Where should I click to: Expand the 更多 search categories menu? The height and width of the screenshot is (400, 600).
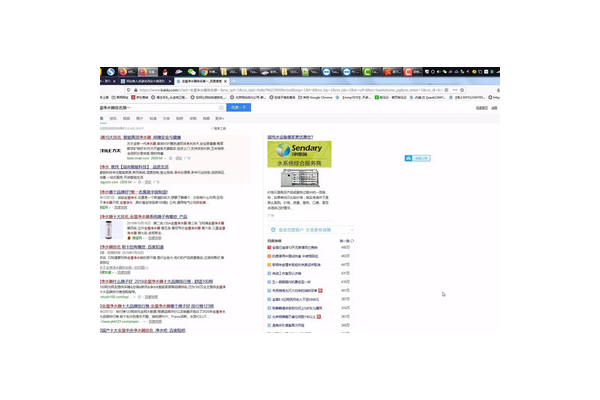click(x=220, y=119)
